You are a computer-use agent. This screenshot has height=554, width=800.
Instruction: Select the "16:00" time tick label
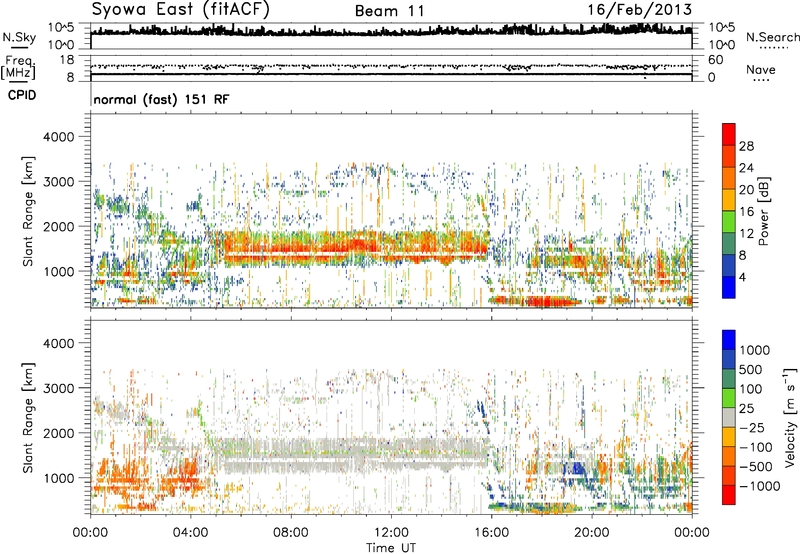pos(491,533)
